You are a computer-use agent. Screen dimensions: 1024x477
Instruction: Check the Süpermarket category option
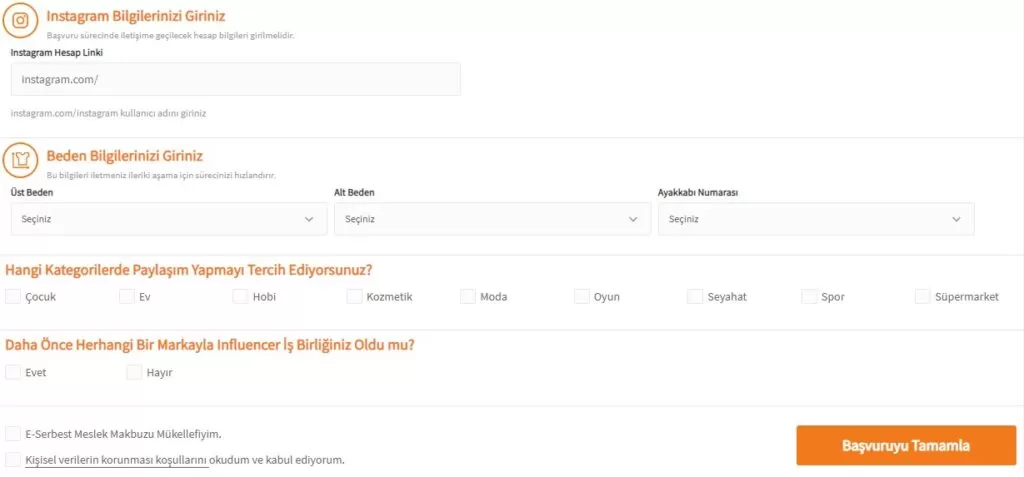(x=923, y=296)
